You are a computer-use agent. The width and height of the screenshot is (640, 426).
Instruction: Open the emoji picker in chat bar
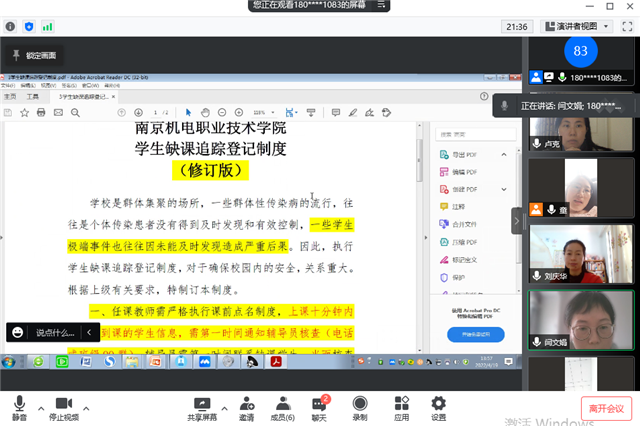point(19,332)
